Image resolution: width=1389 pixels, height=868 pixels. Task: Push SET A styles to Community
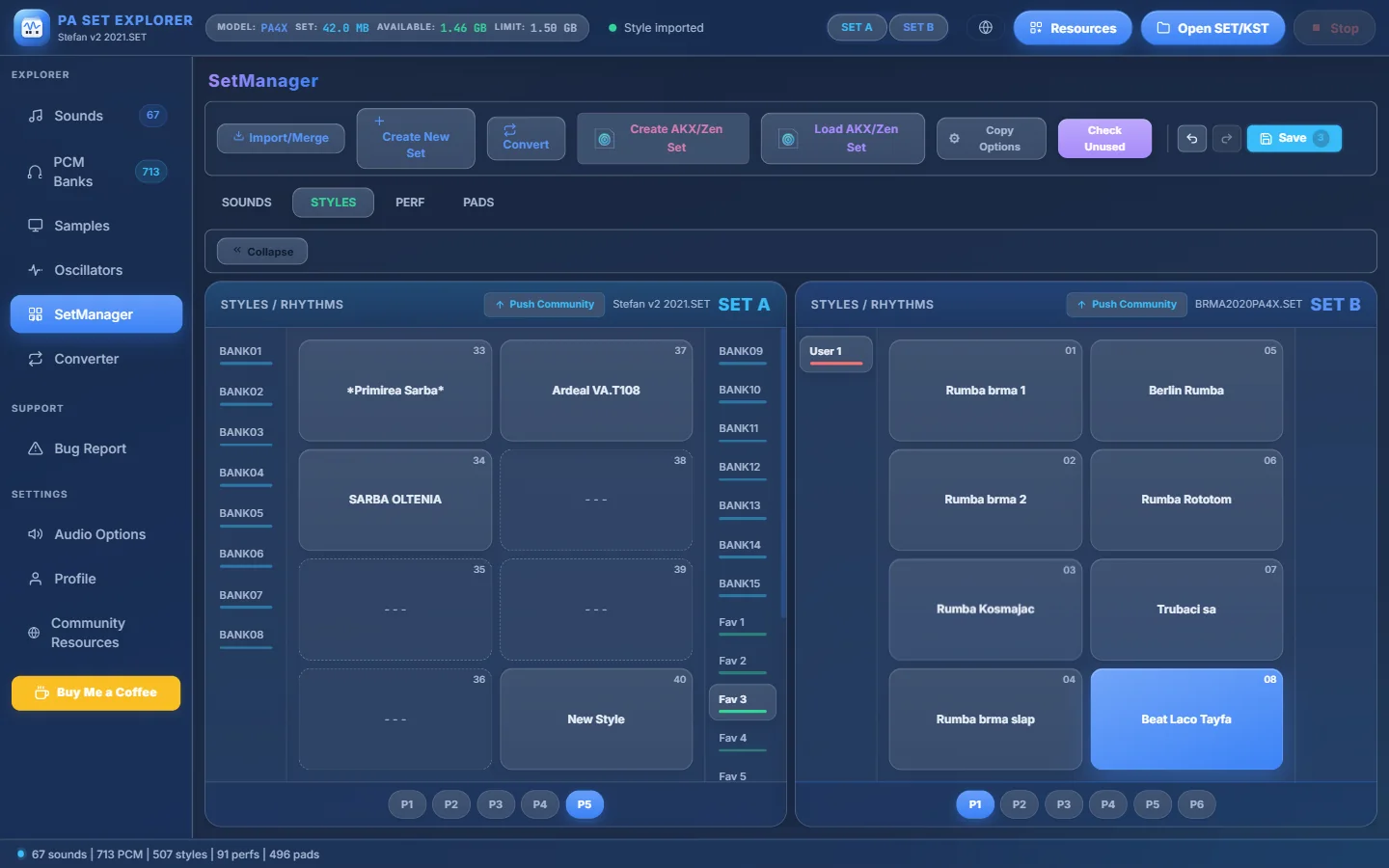[544, 305]
